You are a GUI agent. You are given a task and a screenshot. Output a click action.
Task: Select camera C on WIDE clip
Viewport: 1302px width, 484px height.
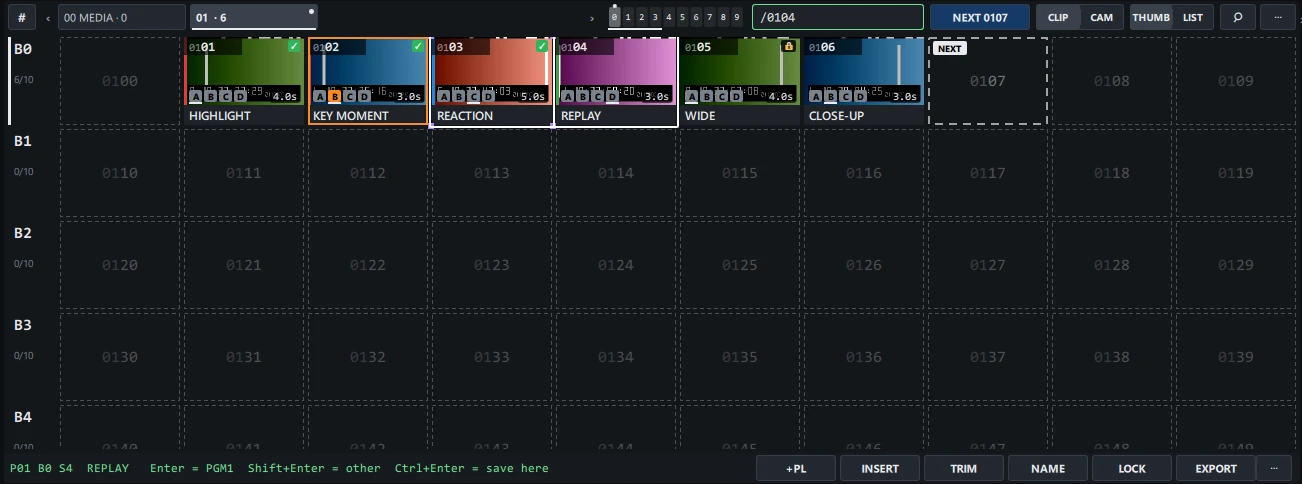click(720, 97)
